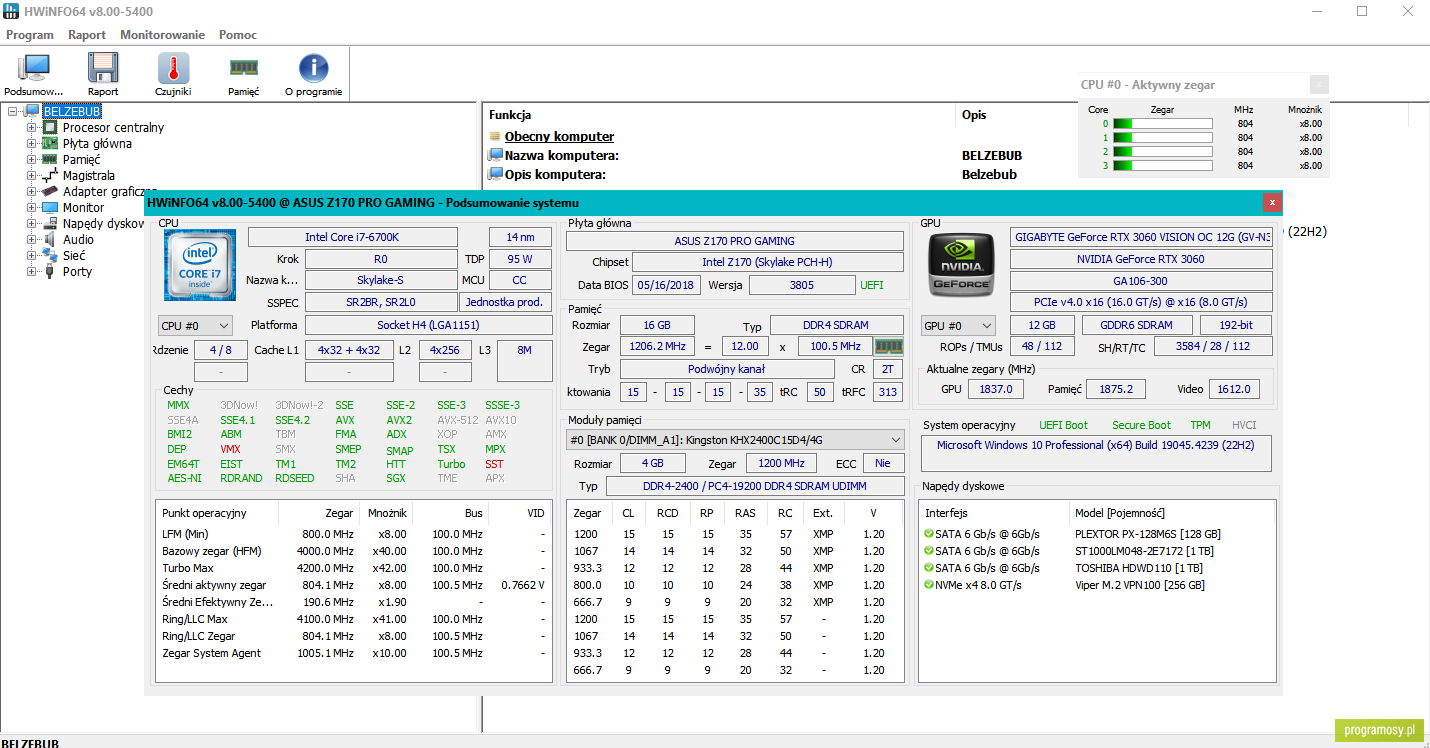Click the Płyta główna tree icon
Viewport: 1430px width, 748px height.
tap(50, 144)
